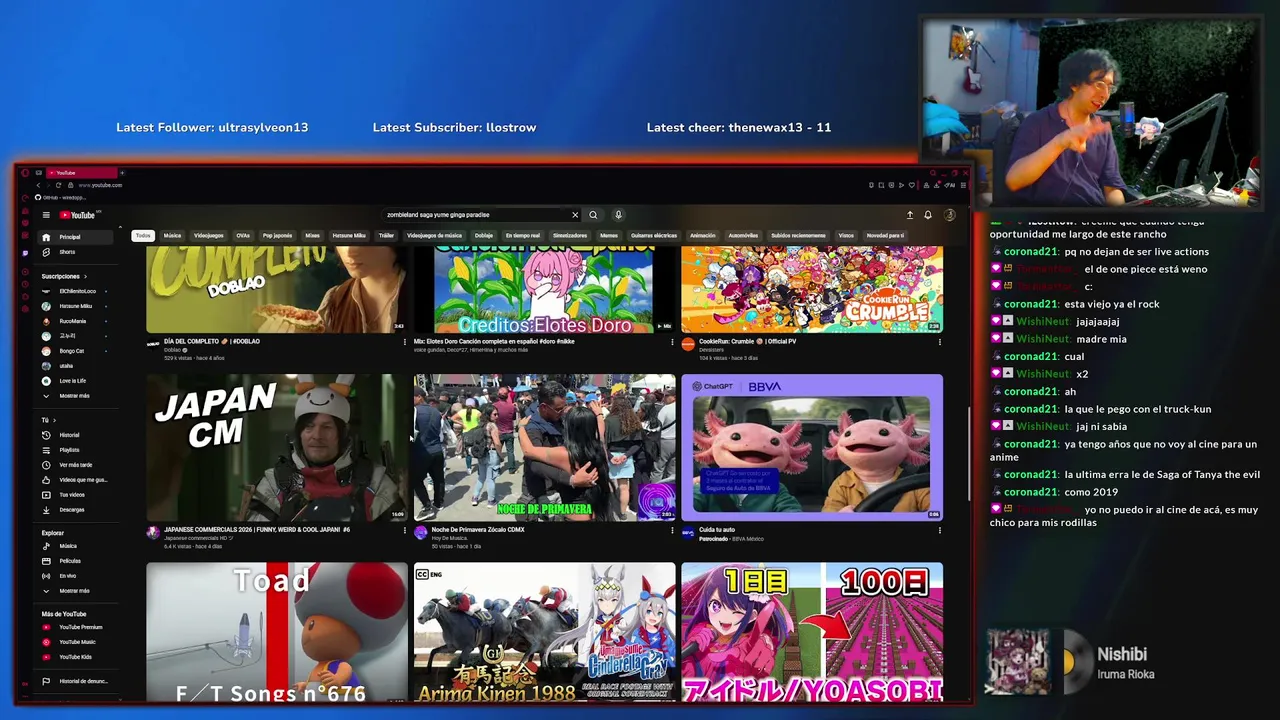Play the Noche De Primavera thumbnail
1280x720 pixels.
pyautogui.click(x=545, y=448)
